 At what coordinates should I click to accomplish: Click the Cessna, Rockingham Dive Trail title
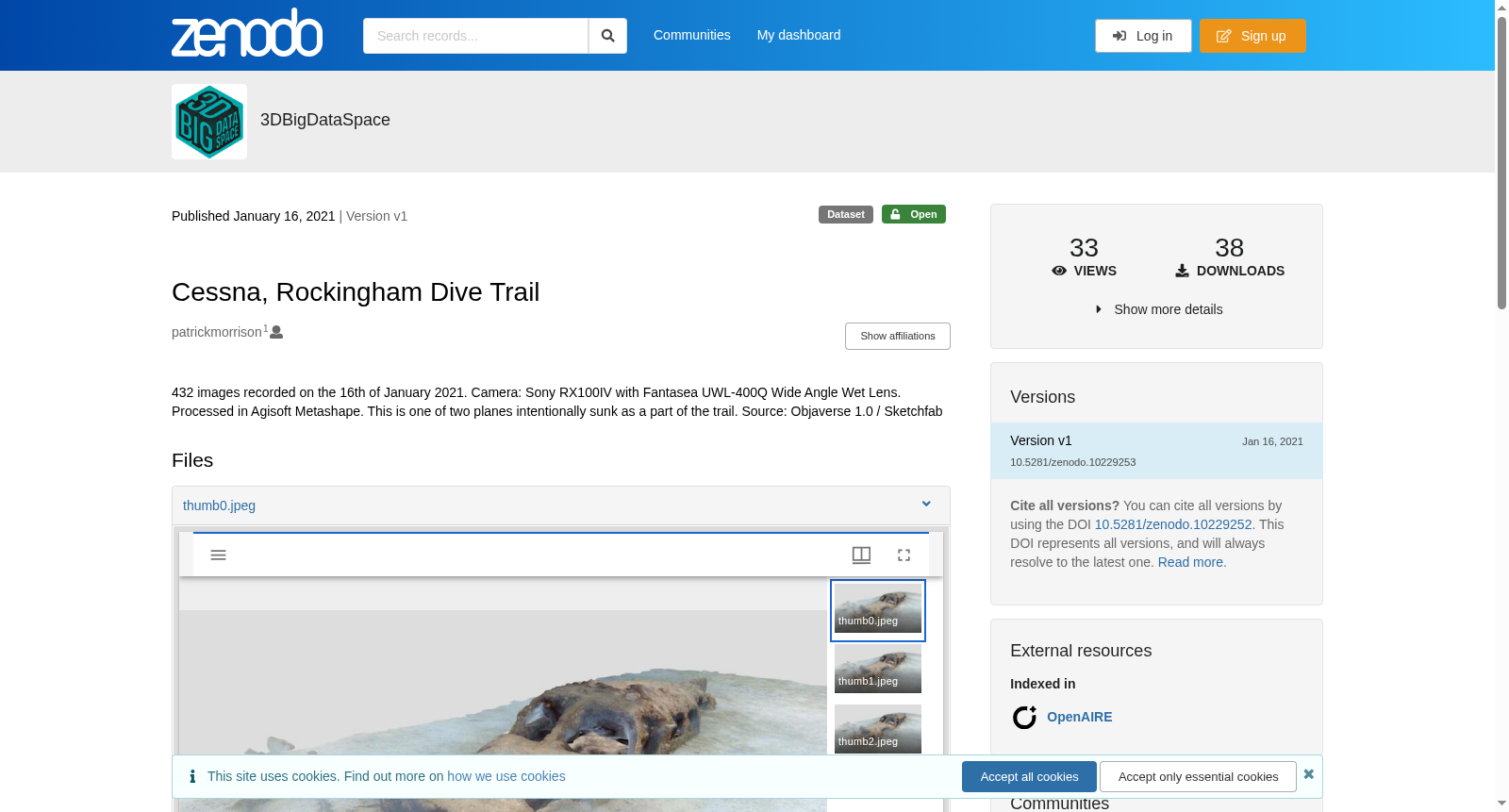(356, 292)
